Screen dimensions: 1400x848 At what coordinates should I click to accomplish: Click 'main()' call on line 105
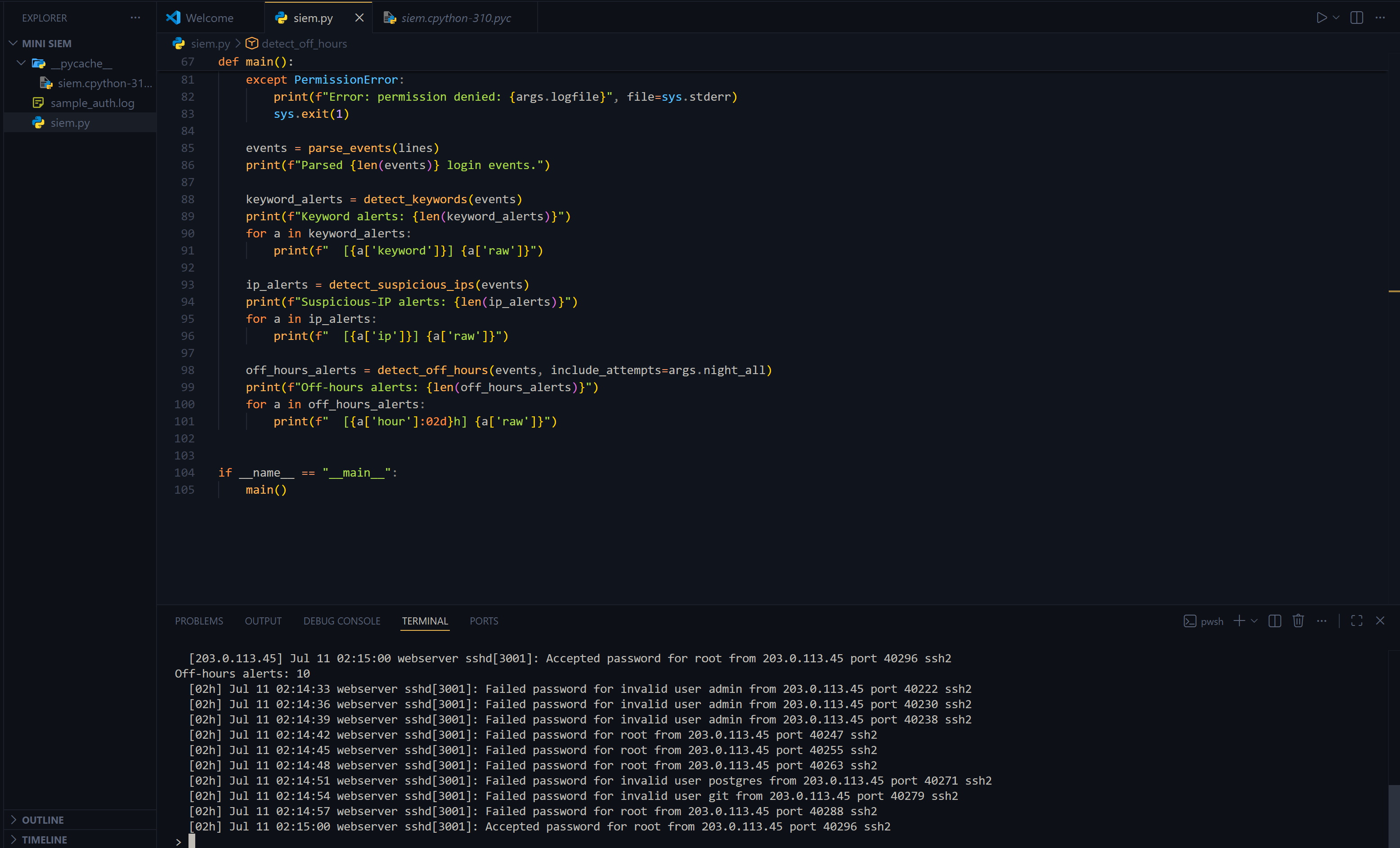tap(266, 490)
